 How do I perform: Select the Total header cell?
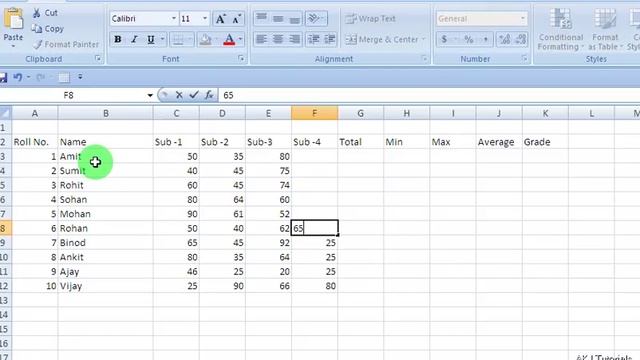[x=361, y=142]
